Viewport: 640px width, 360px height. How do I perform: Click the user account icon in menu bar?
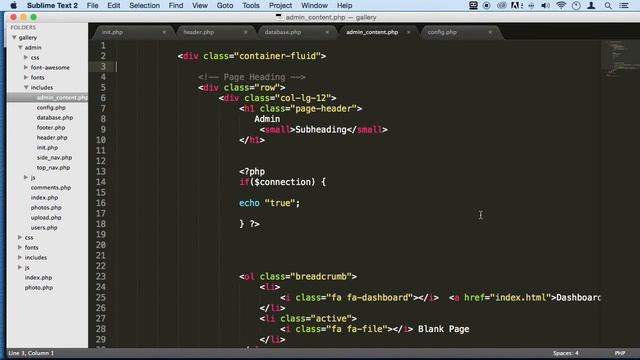tap(591, 6)
